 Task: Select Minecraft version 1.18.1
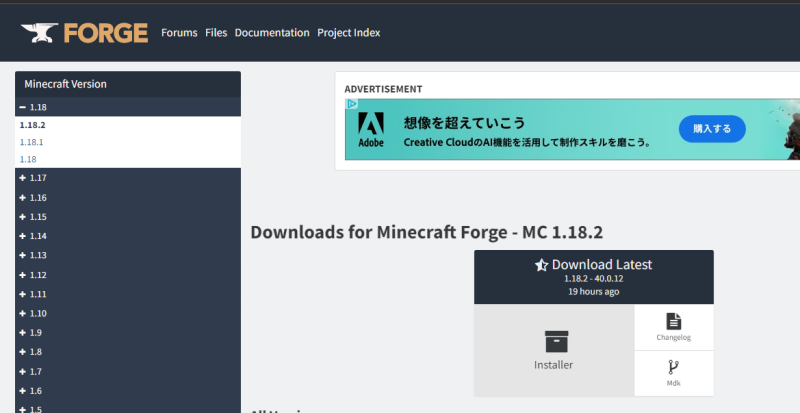pos(31,142)
